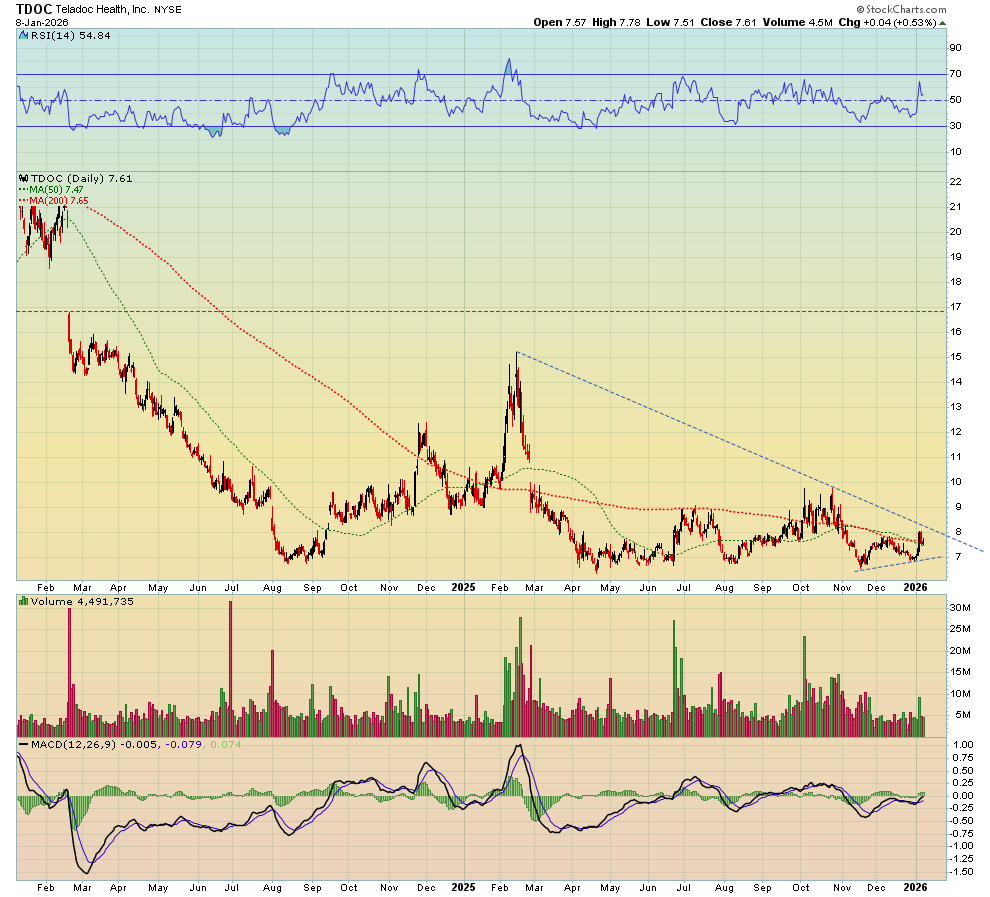Click the tallest volume bar in late February 2024

tap(69, 672)
